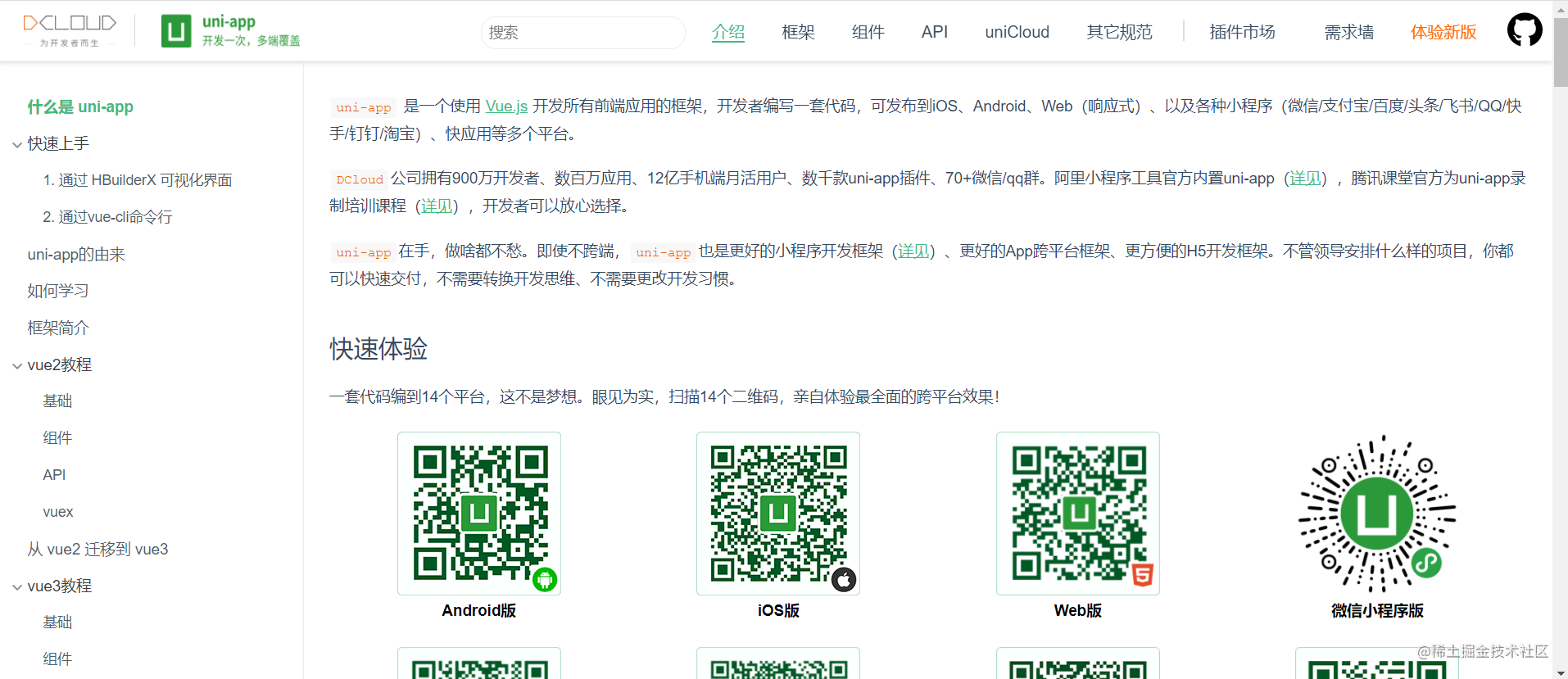Viewport: 1568px width, 679px height.
Task: Open the GitHub icon link
Action: click(1525, 30)
